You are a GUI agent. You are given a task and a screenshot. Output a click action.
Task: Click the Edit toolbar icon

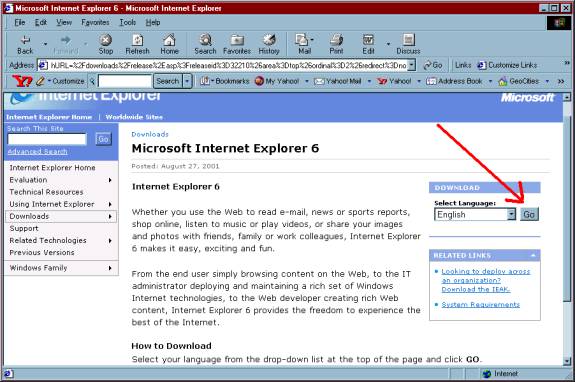click(368, 40)
